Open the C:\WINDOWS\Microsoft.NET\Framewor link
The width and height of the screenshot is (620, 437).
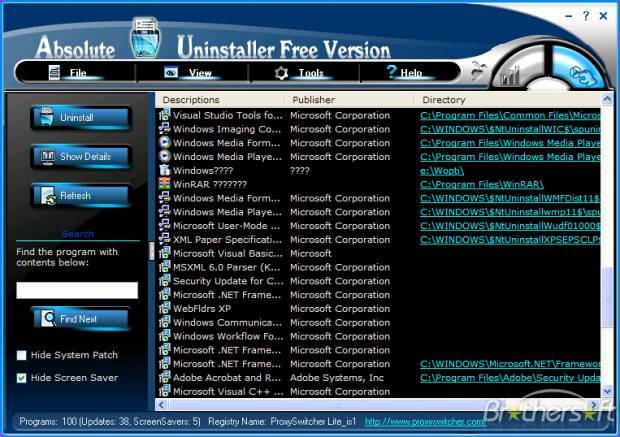point(510,364)
